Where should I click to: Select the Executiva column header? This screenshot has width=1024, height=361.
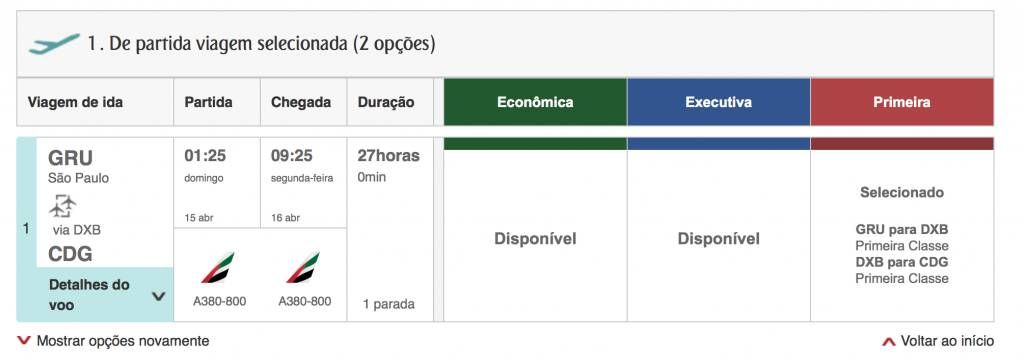(x=718, y=102)
